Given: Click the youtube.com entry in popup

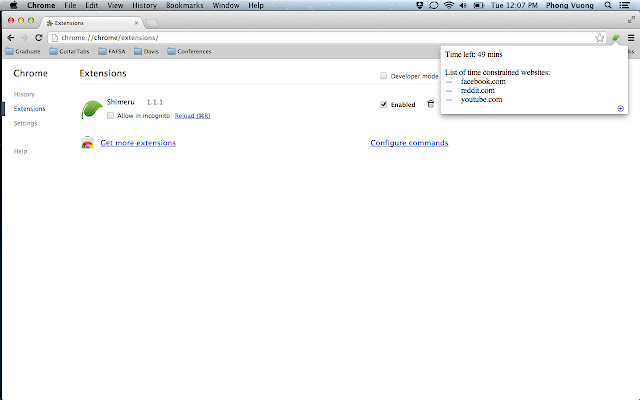Looking at the screenshot, I should (481, 99).
